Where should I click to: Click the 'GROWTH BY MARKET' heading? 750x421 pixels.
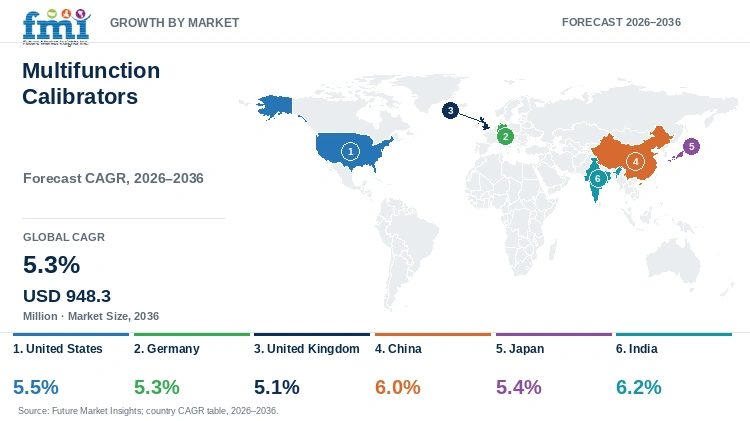tap(175, 23)
